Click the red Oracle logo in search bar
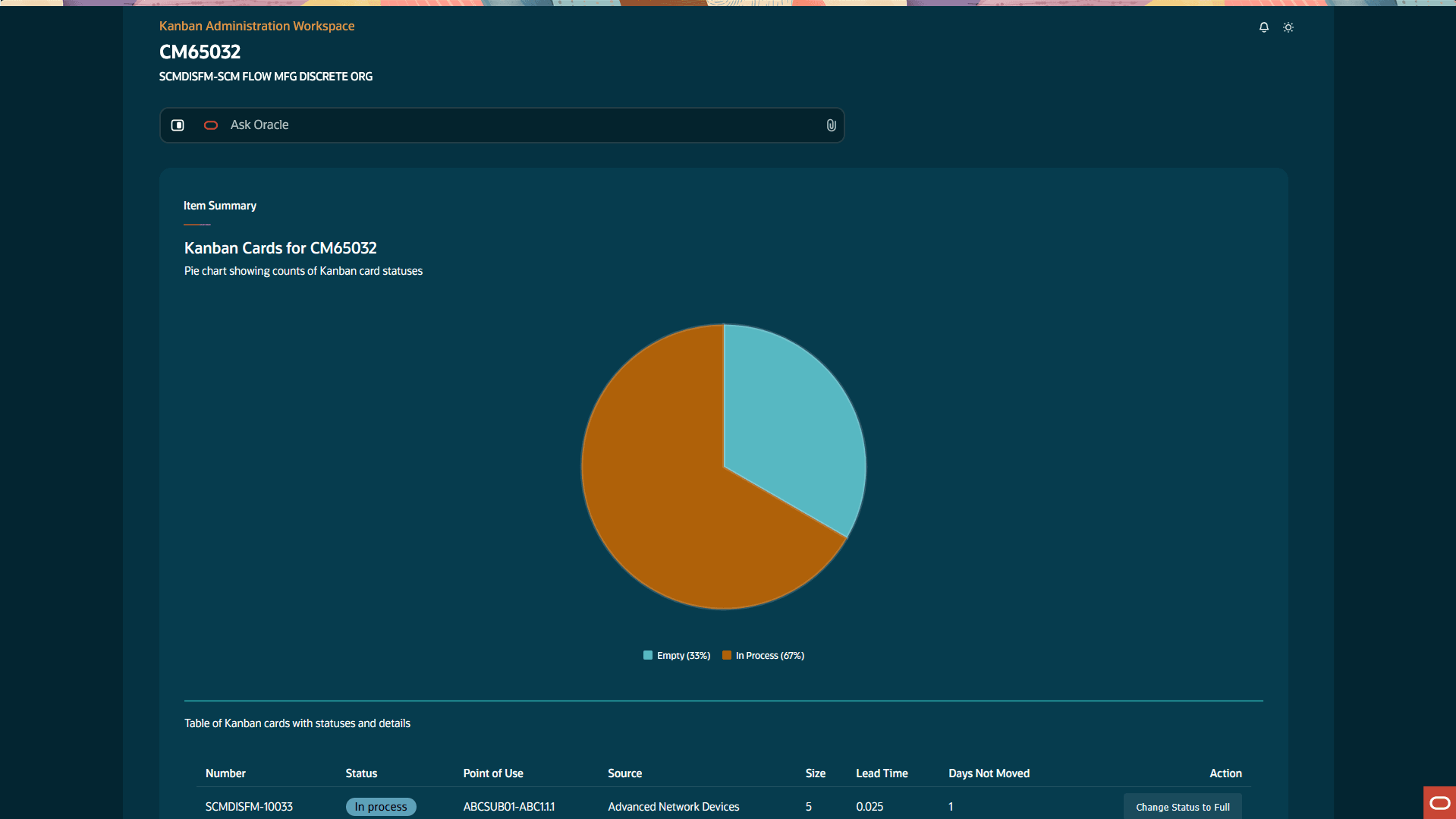This screenshot has height=819, width=1456. (x=211, y=125)
